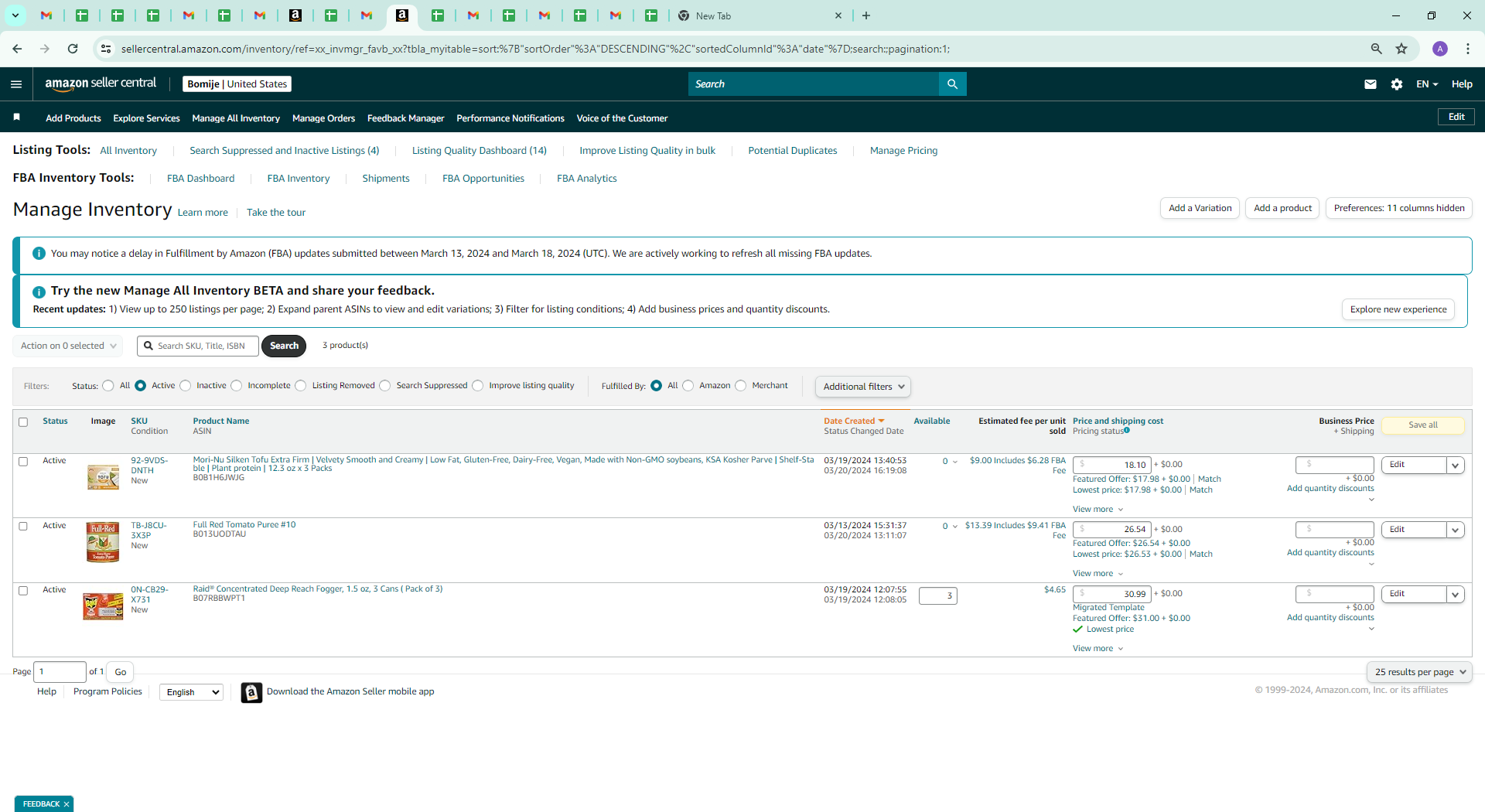Open the Seller Central hamburger menu
Viewport: 1485px width, 812px height.
(16, 84)
